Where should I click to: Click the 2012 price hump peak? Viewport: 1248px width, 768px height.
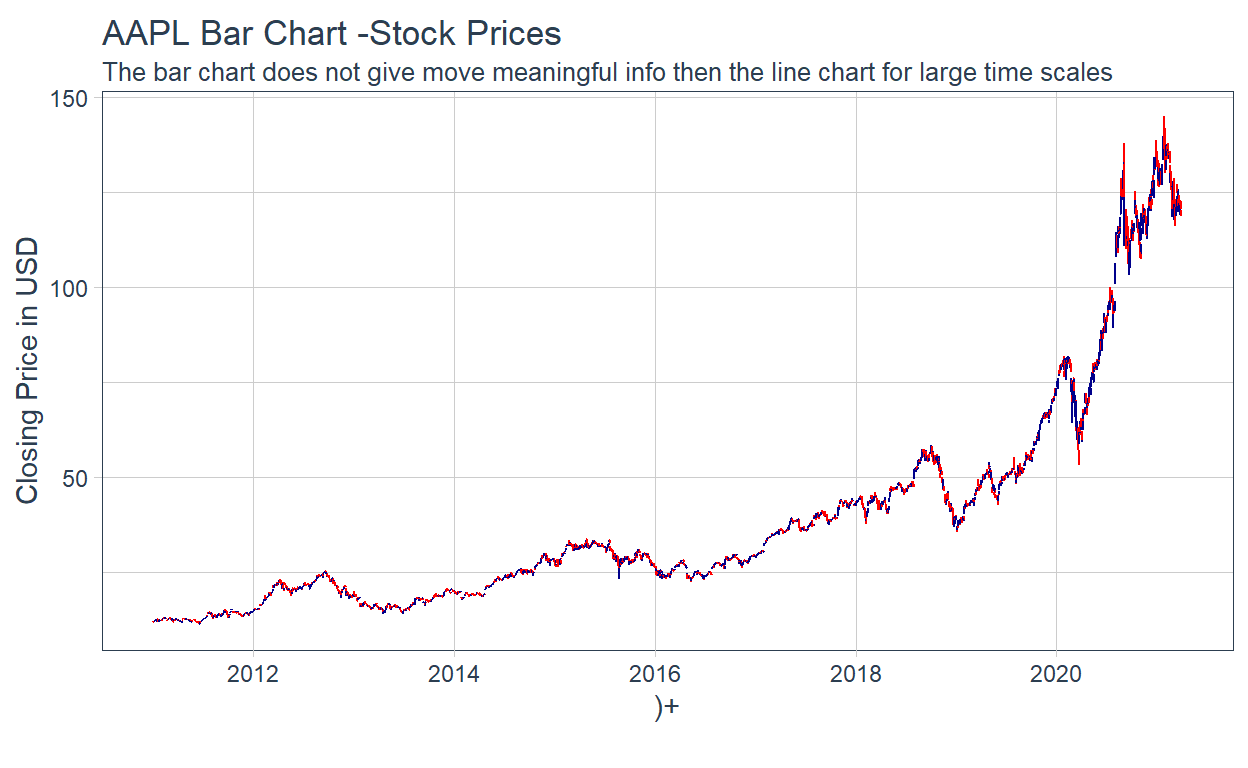[x=323, y=572]
